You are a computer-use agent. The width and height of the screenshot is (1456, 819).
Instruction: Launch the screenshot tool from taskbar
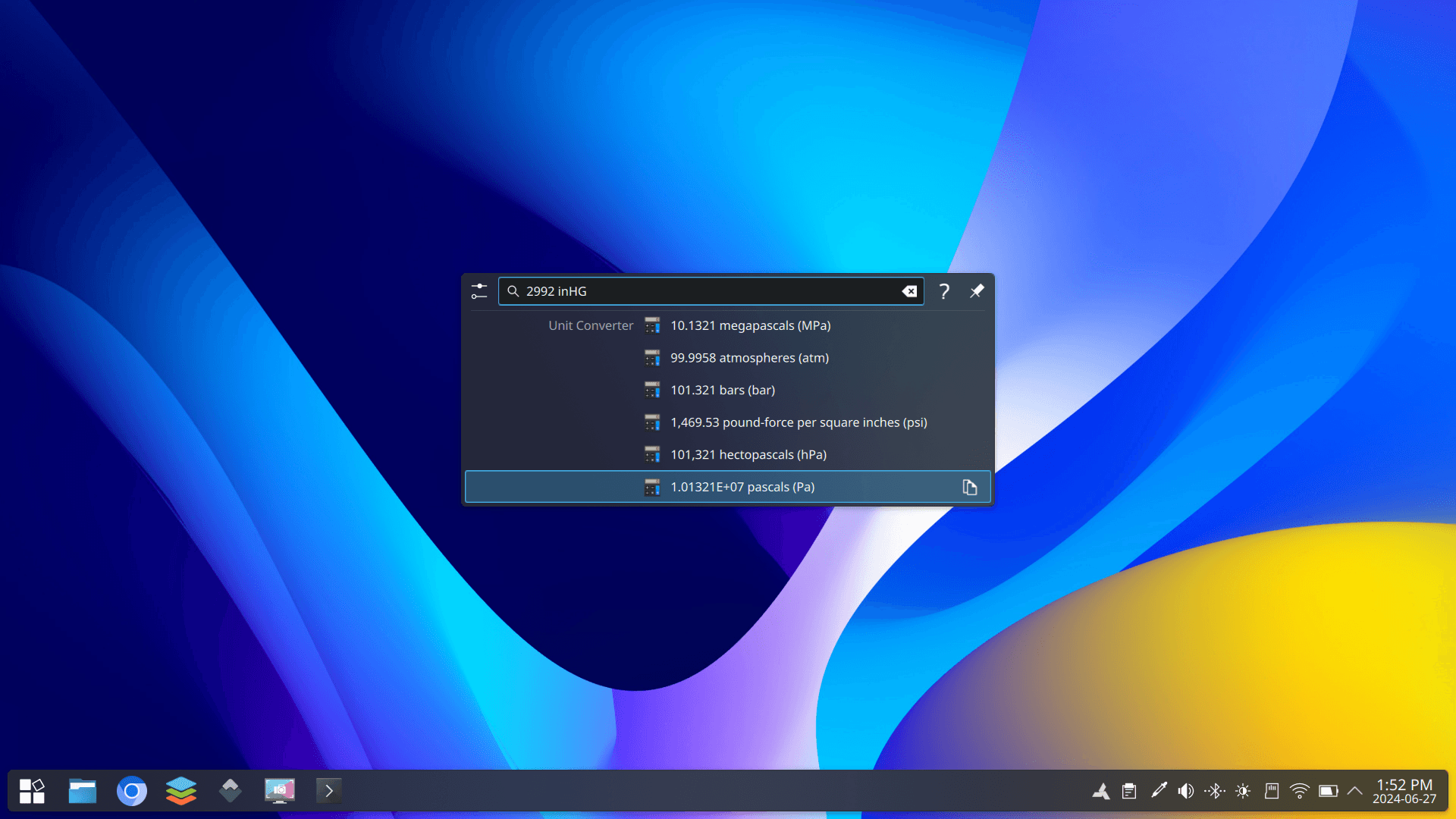(x=280, y=791)
